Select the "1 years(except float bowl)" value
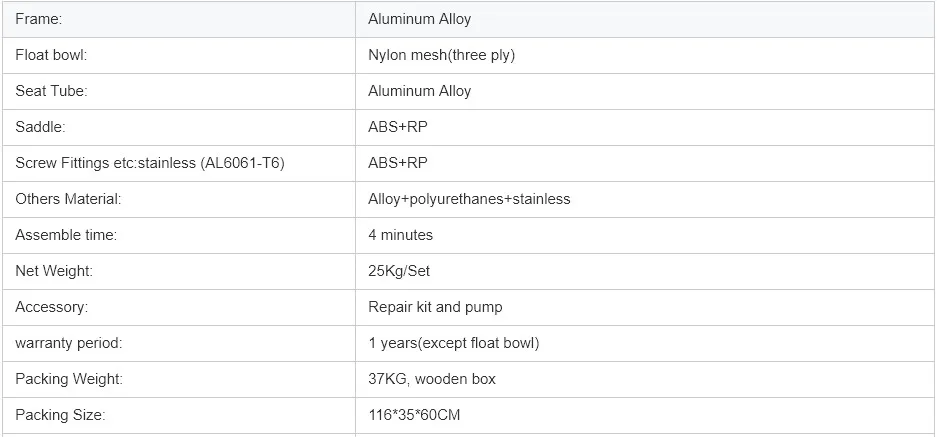The height and width of the screenshot is (437, 937). [453, 343]
